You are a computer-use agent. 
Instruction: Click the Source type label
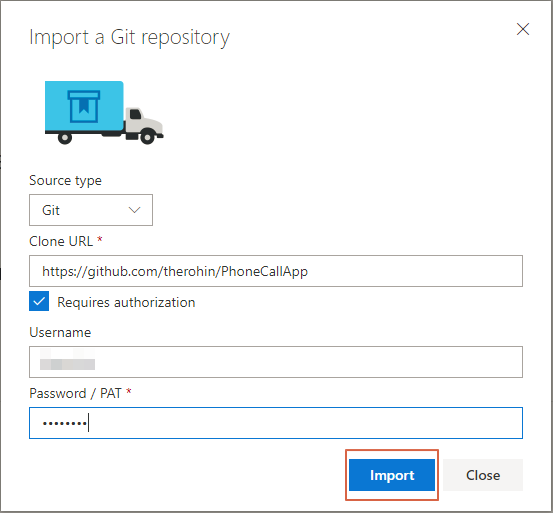65,181
